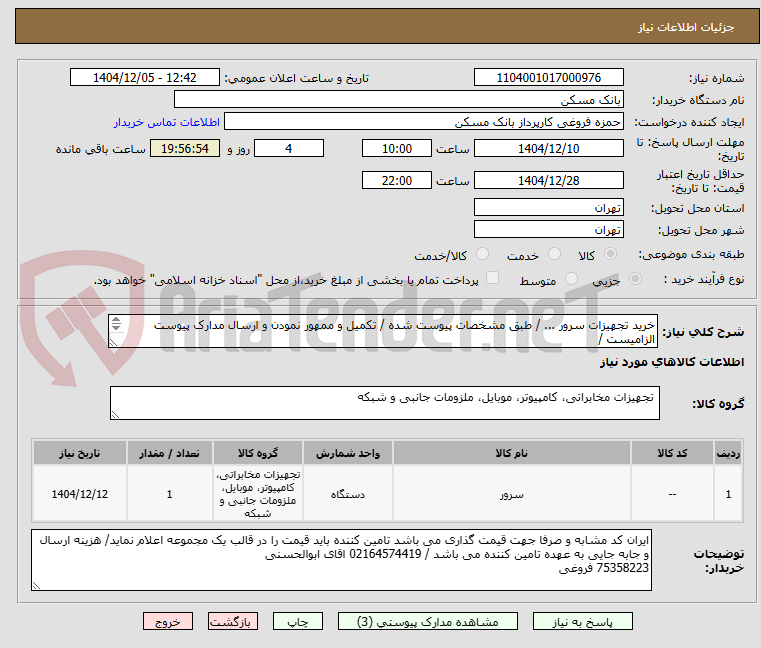The image size is (761, 648).
Task: Select the خدمت radio button
Action: coord(554,254)
